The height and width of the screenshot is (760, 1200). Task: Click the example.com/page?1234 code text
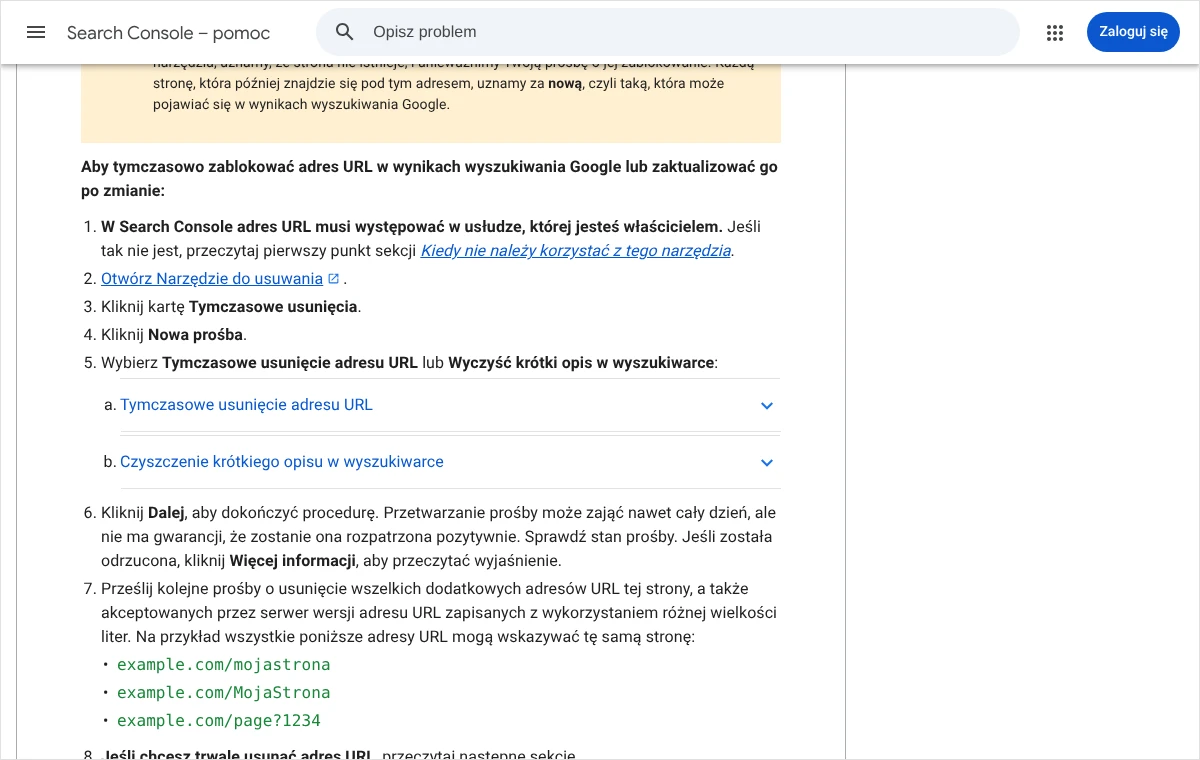click(x=219, y=721)
